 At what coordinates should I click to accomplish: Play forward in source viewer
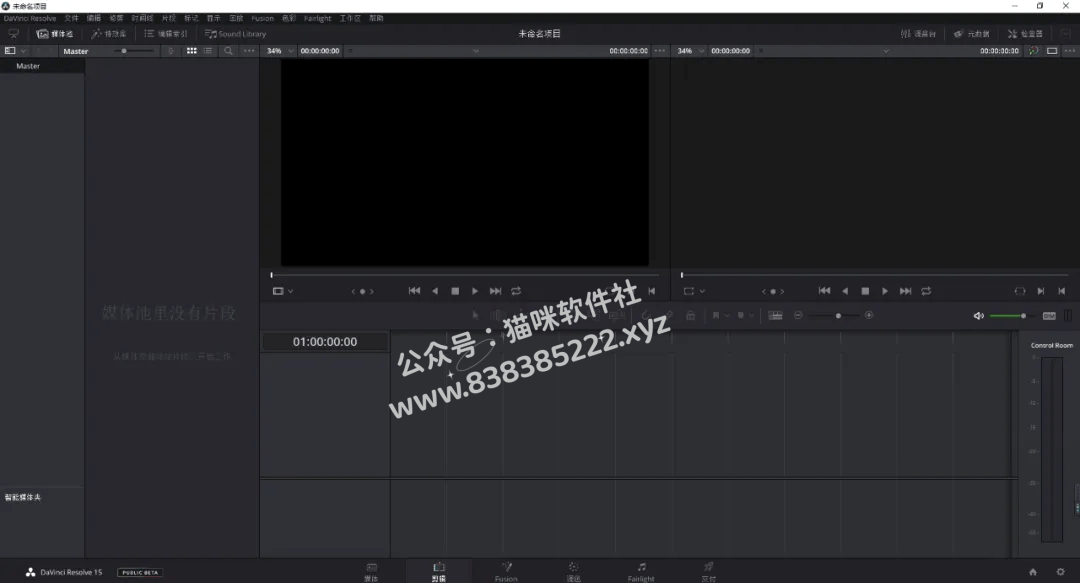pyautogui.click(x=475, y=291)
